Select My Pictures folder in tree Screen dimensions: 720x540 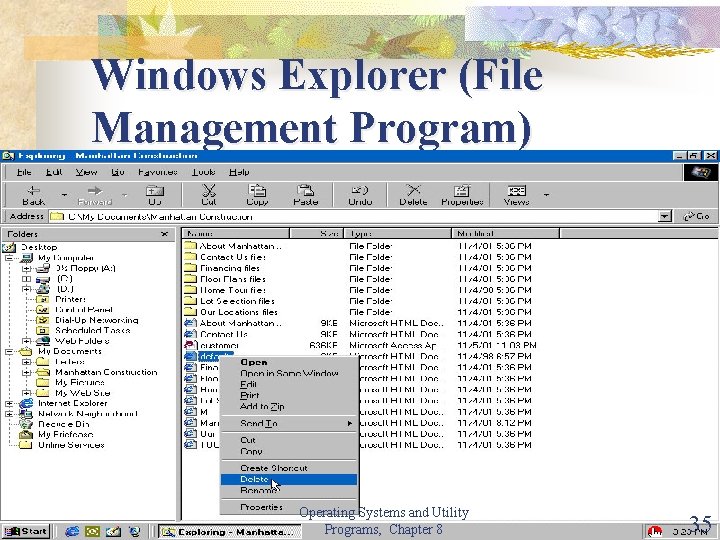pyautogui.click(x=79, y=382)
